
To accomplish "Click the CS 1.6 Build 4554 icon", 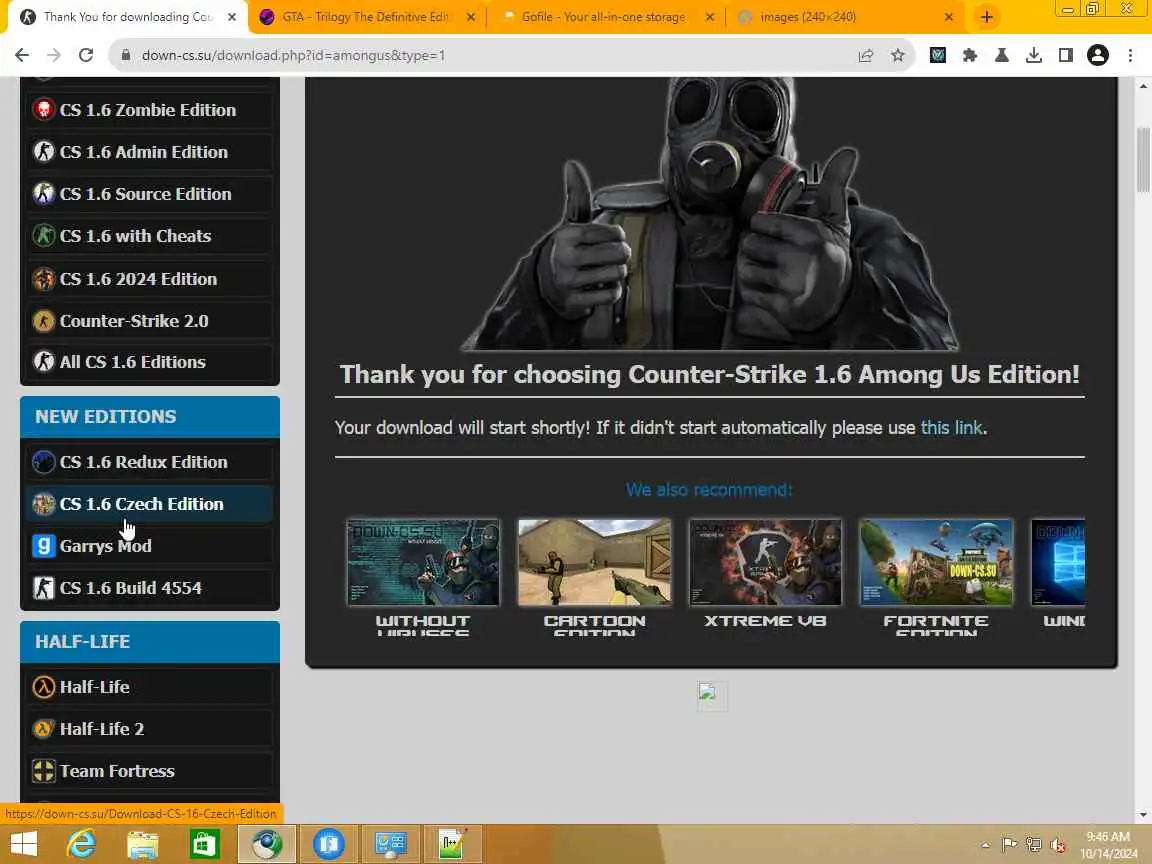I will click(43, 588).
